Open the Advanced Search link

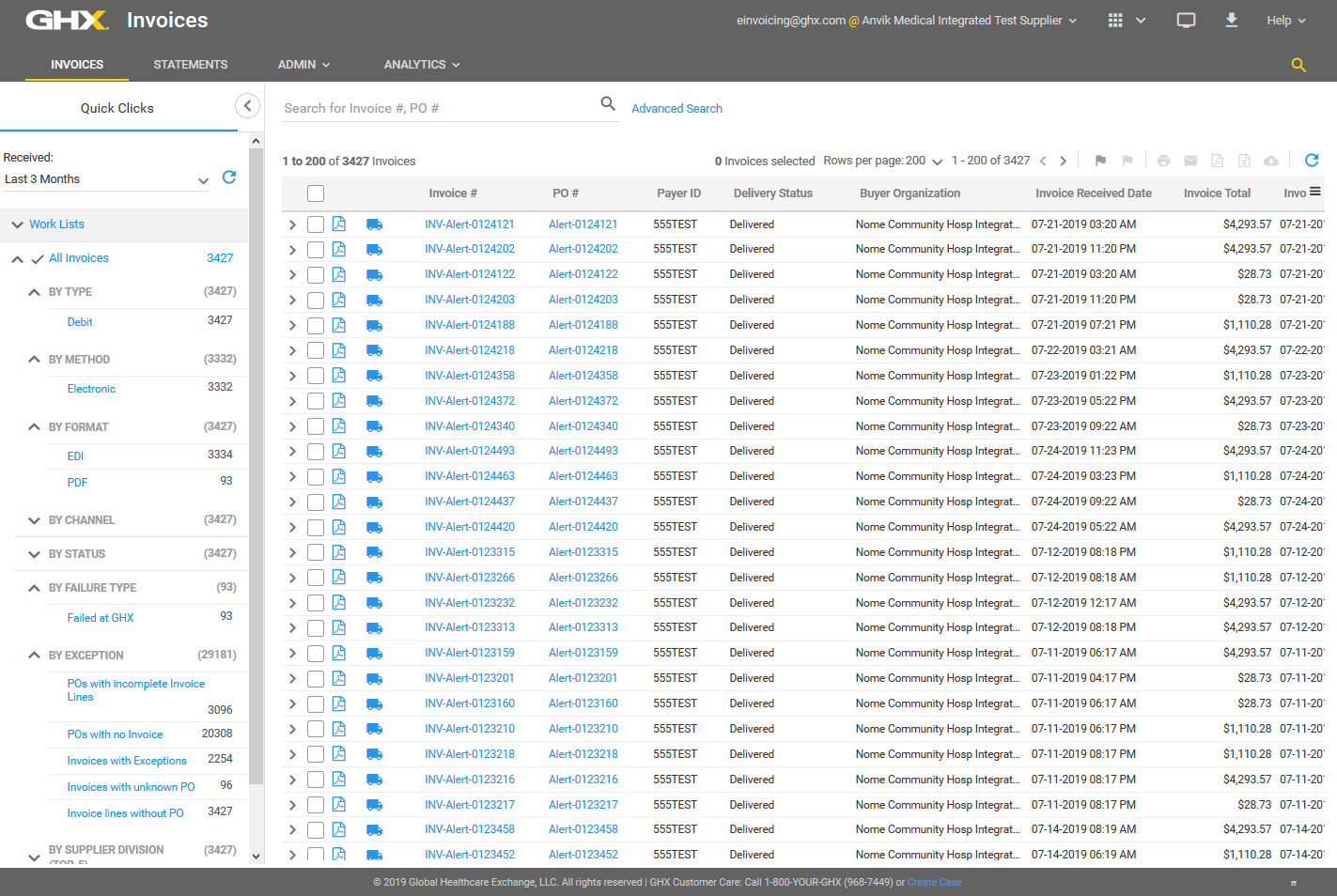point(676,109)
